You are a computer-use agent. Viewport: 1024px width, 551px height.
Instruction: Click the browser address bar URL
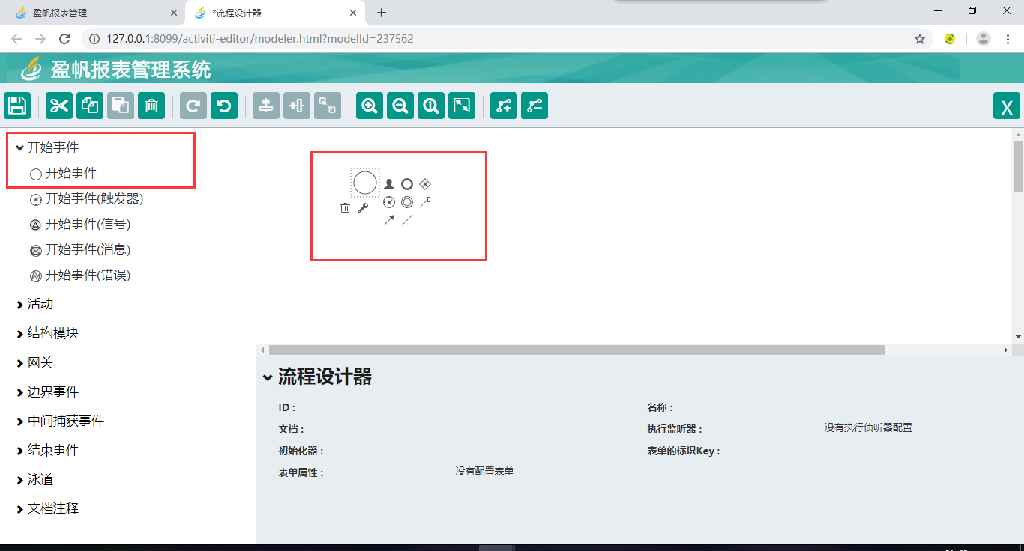(260, 39)
